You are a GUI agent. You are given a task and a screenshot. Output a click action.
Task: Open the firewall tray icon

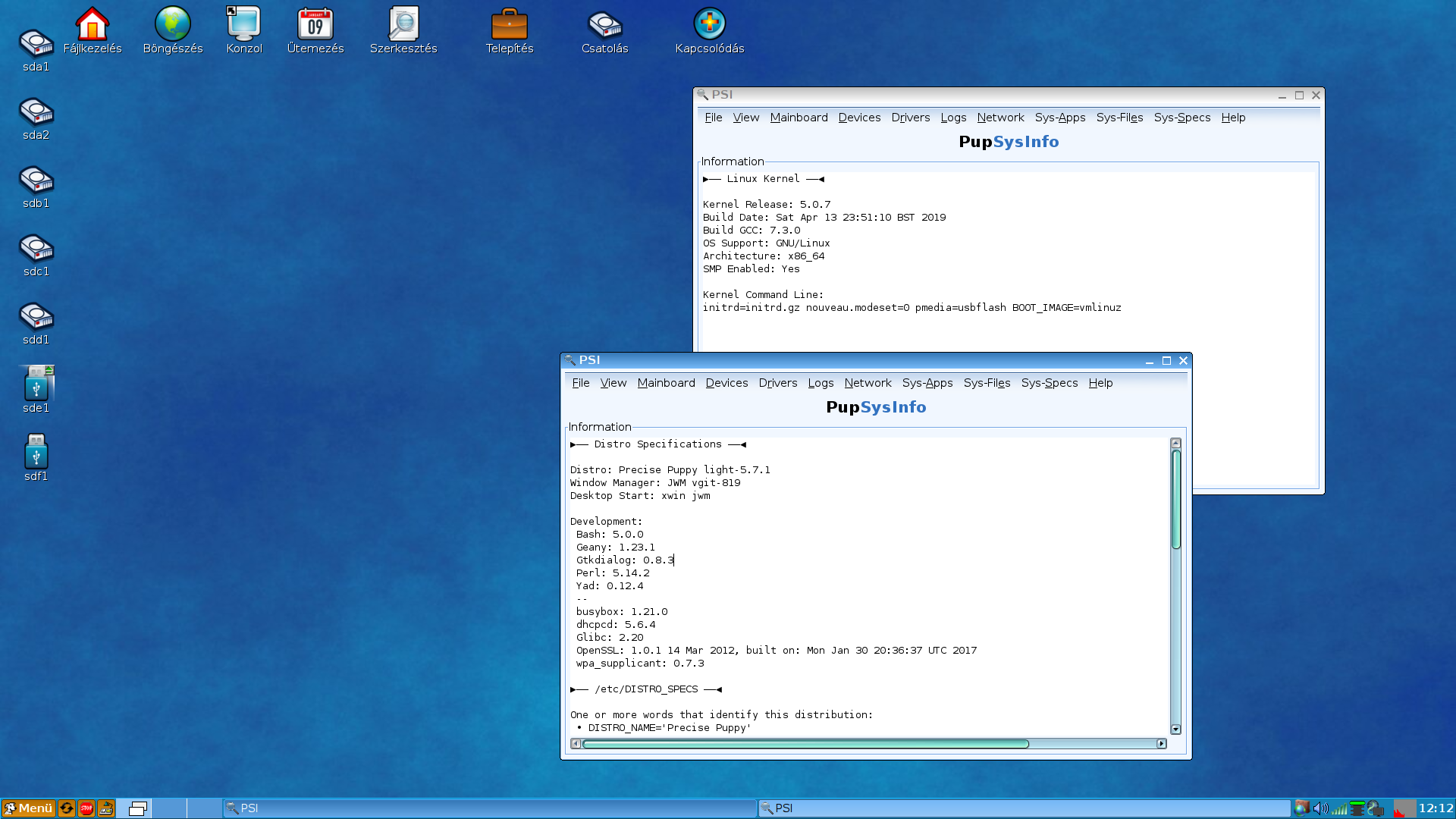1302,808
